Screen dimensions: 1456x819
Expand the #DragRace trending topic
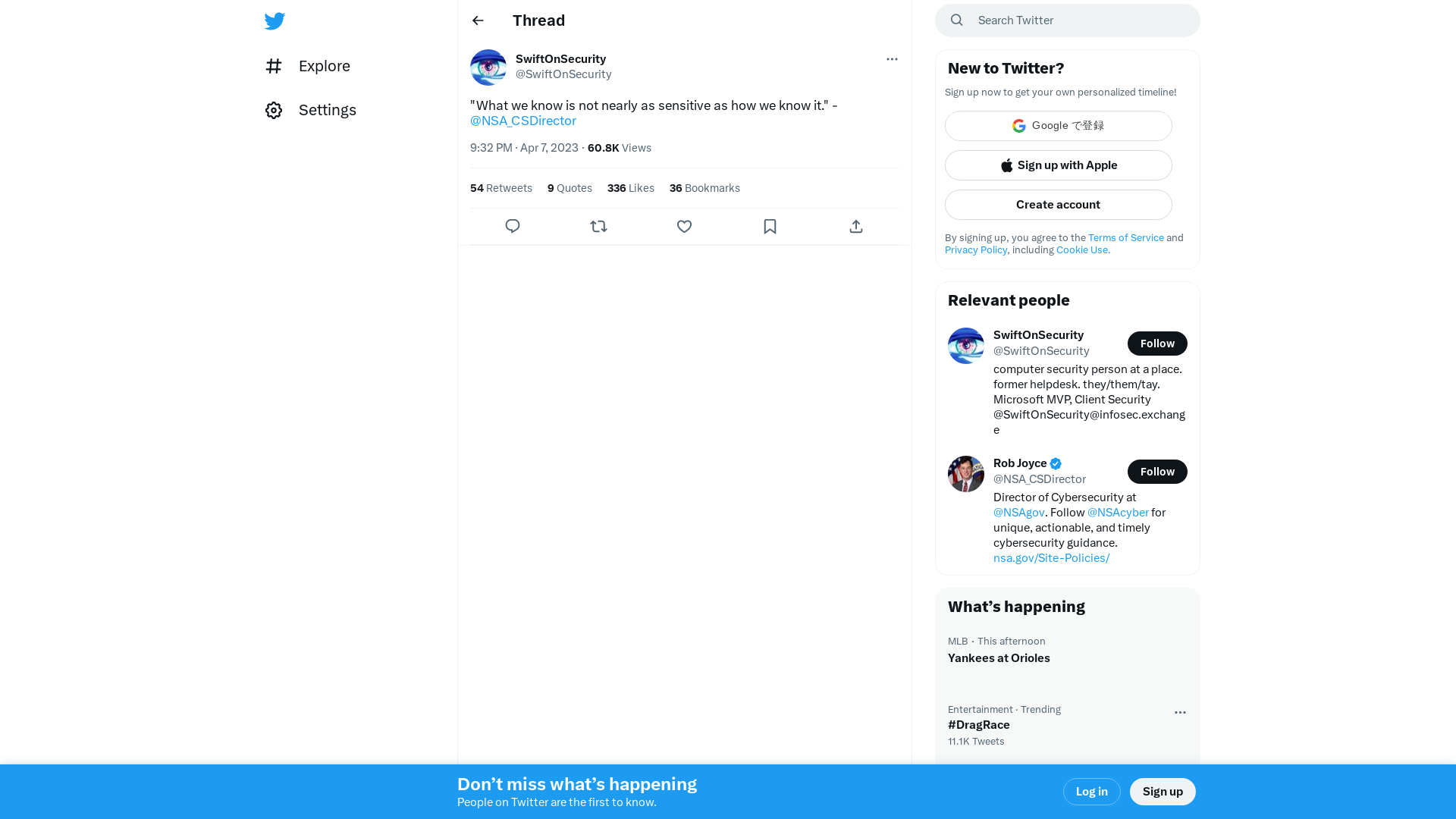pyautogui.click(x=979, y=724)
